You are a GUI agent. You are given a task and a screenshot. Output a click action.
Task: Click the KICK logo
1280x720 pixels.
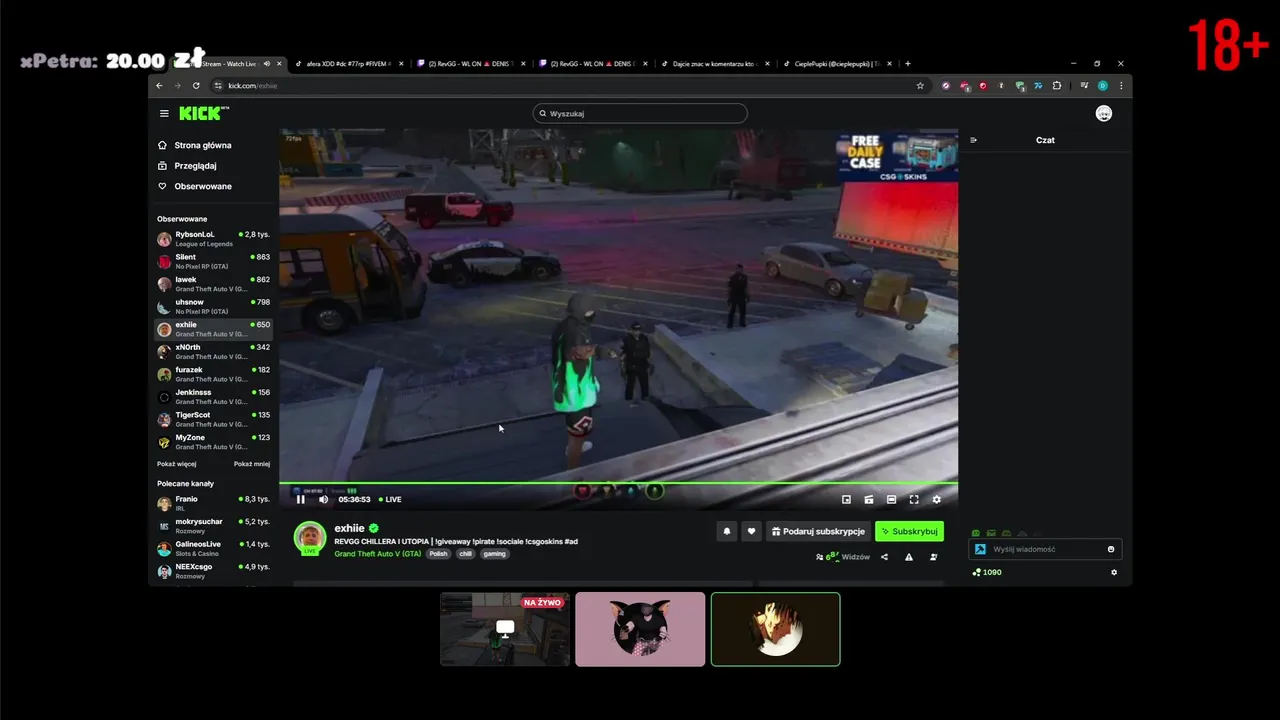[x=204, y=113]
